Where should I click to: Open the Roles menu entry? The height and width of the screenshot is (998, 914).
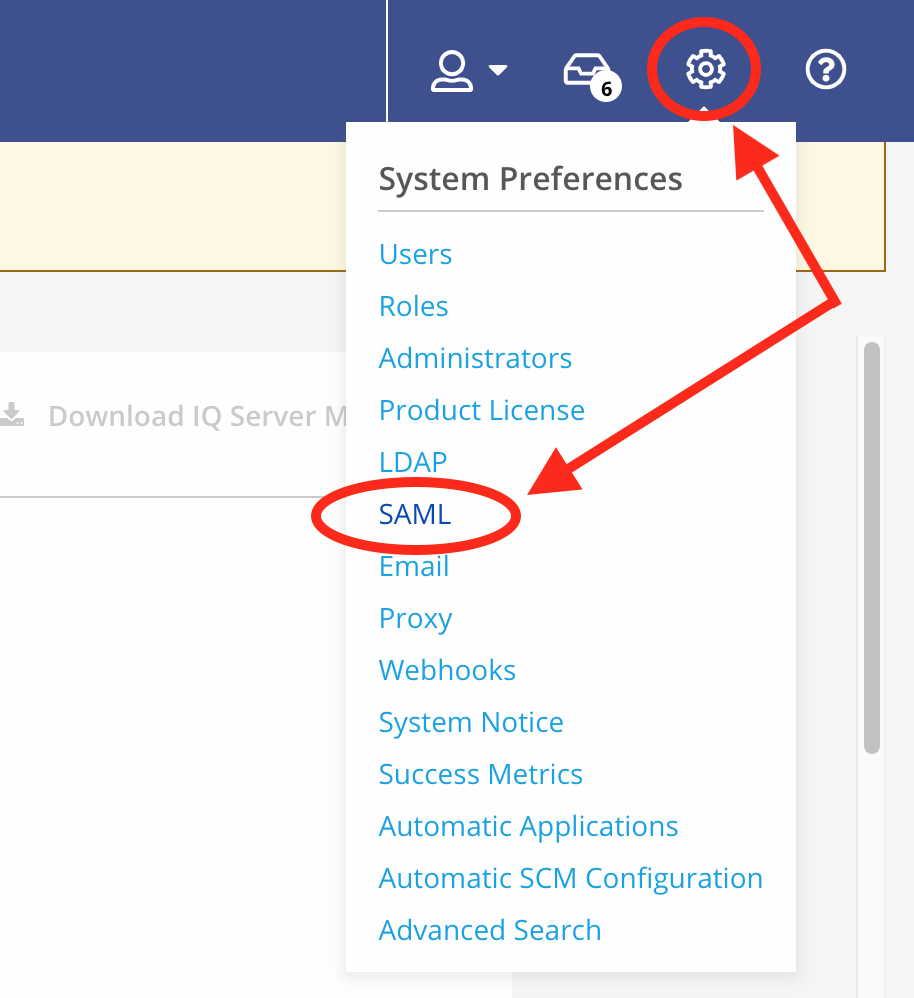(413, 306)
